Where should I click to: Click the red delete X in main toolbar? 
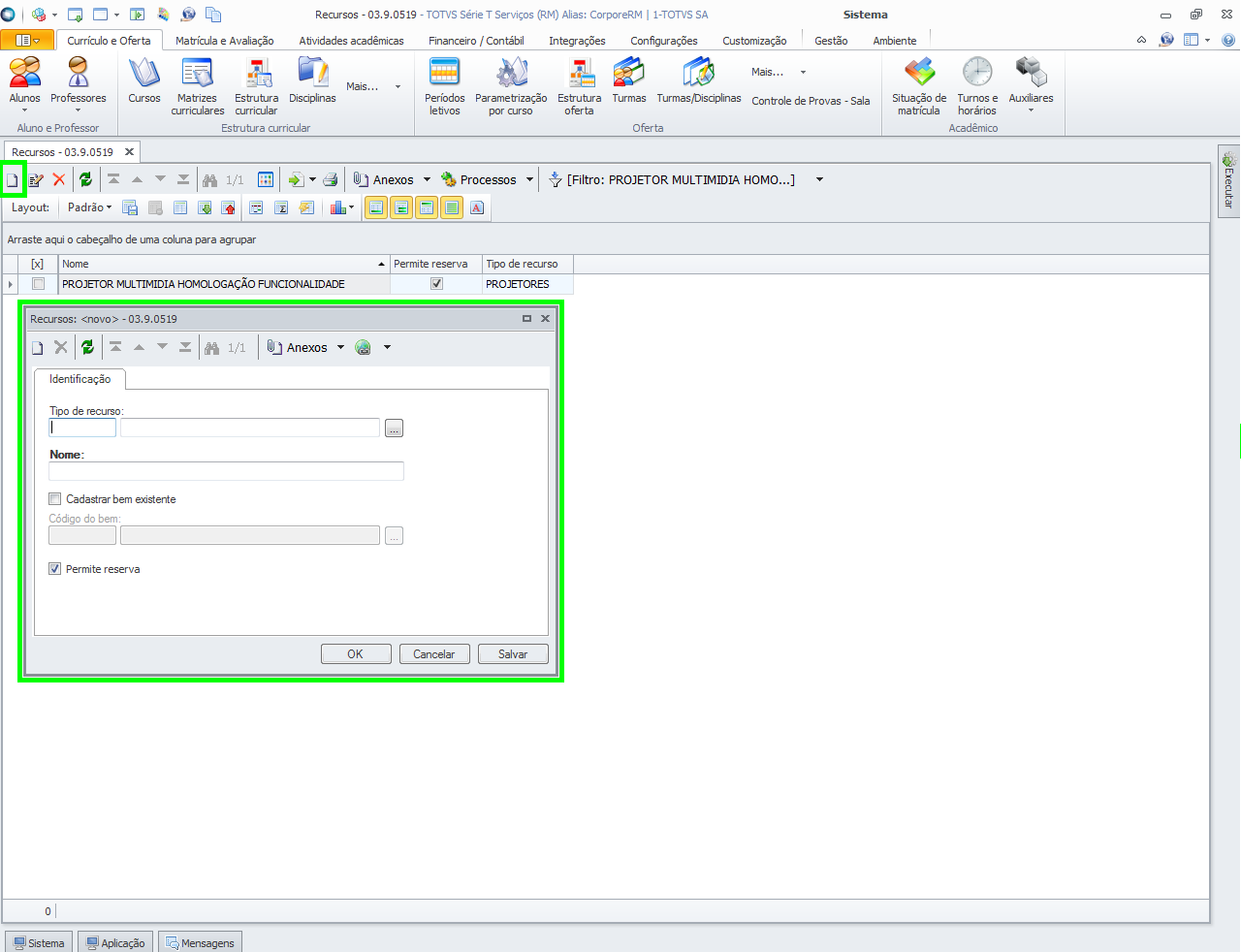point(59,179)
